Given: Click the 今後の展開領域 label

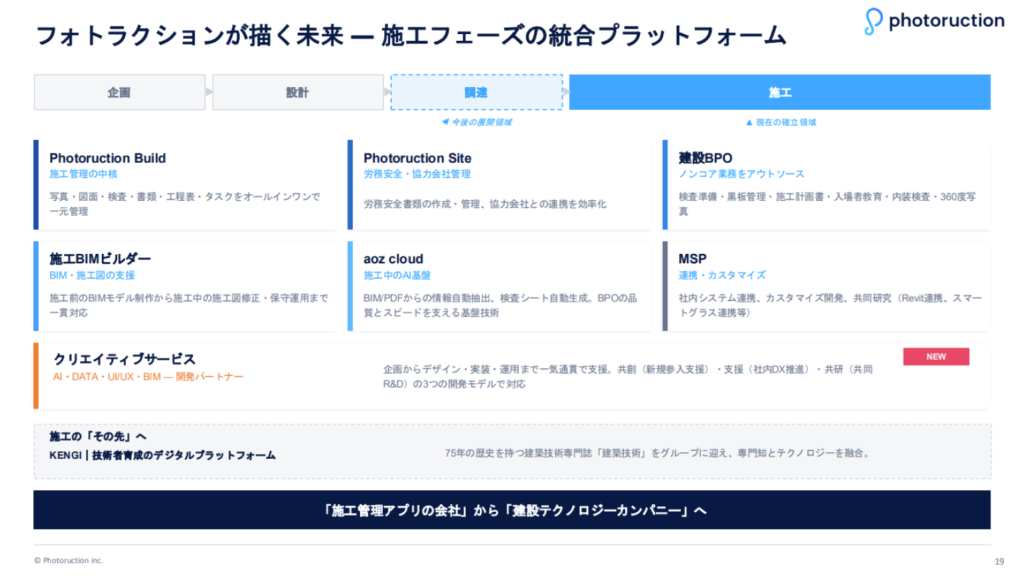Looking at the screenshot, I should (477, 122).
